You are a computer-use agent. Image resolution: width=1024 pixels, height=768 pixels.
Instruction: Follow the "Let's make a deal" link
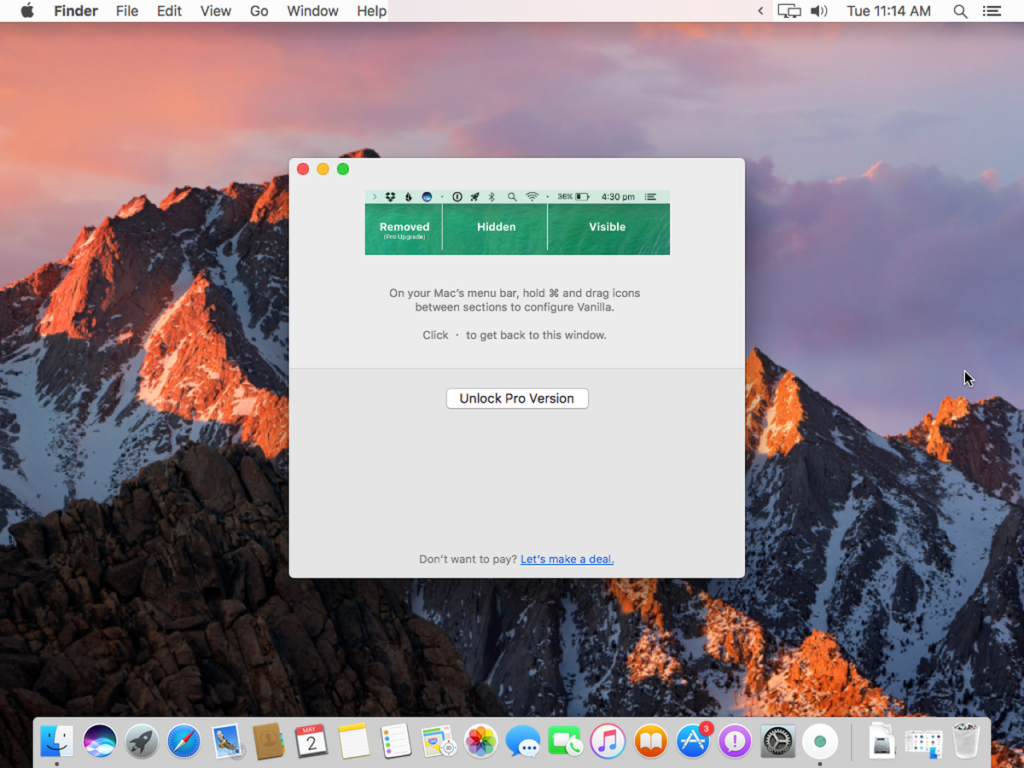click(567, 559)
